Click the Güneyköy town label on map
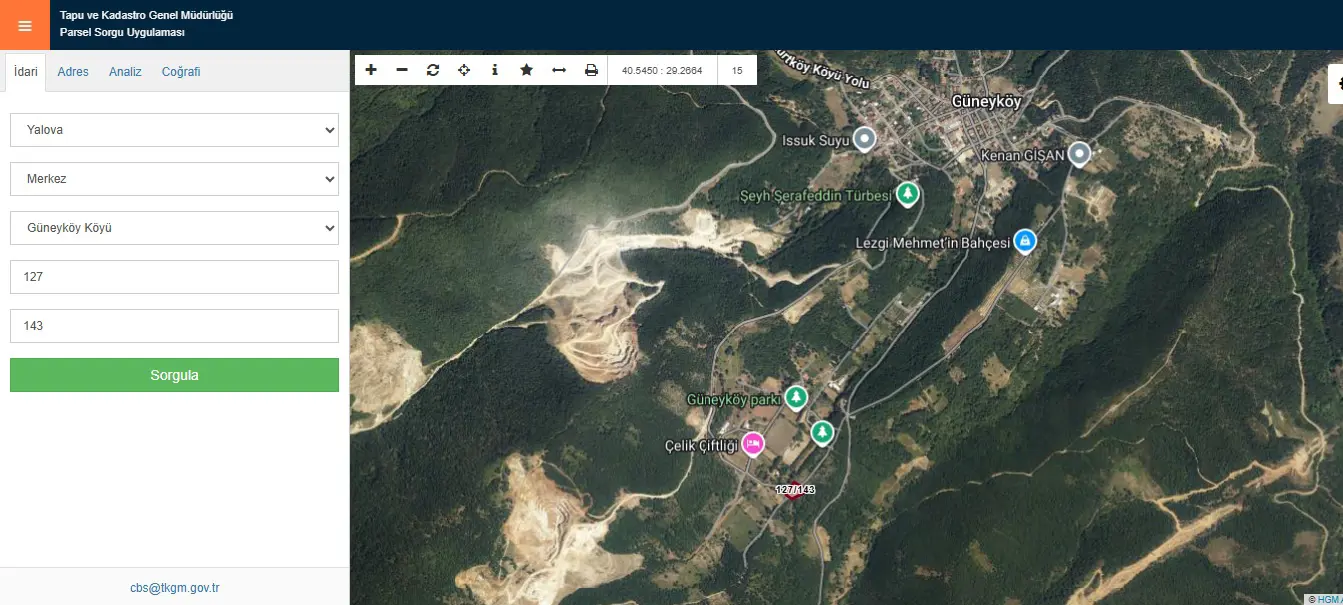This screenshot has height=605, width=1343. (986, 102)
